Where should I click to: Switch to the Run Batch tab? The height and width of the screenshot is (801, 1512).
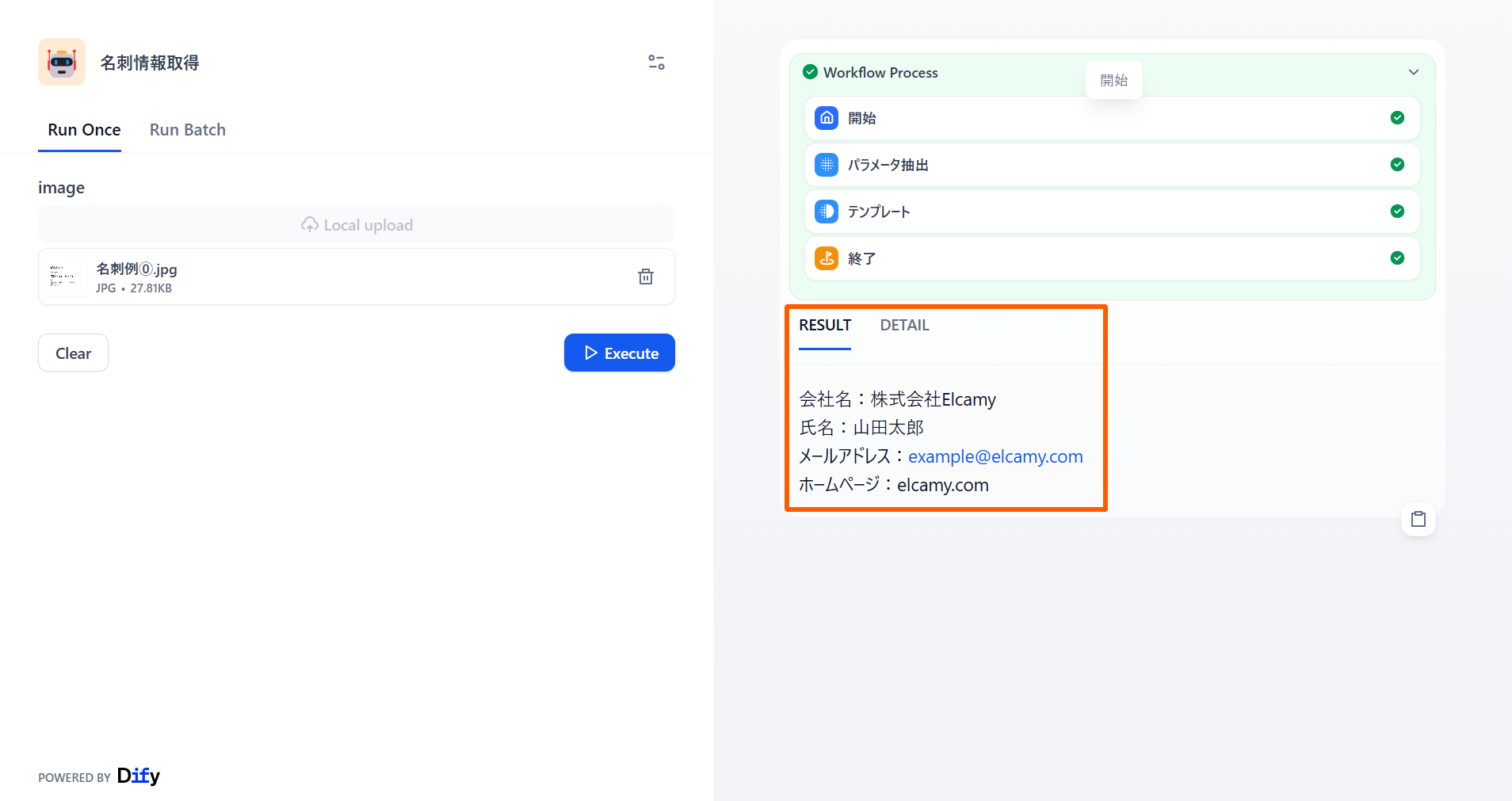point(187,129)
